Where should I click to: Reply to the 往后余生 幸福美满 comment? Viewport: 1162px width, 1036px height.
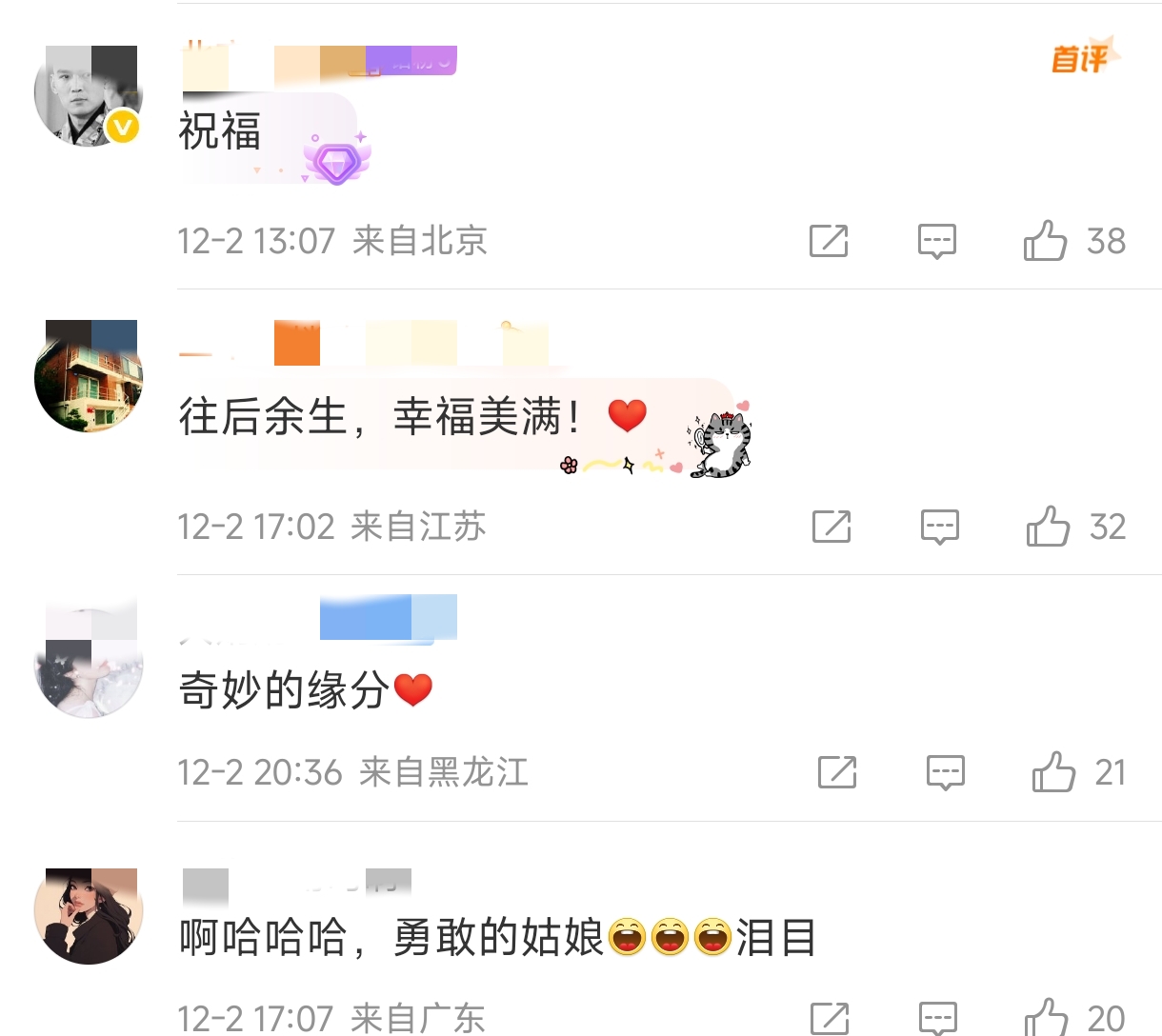[x=940, y=528]
